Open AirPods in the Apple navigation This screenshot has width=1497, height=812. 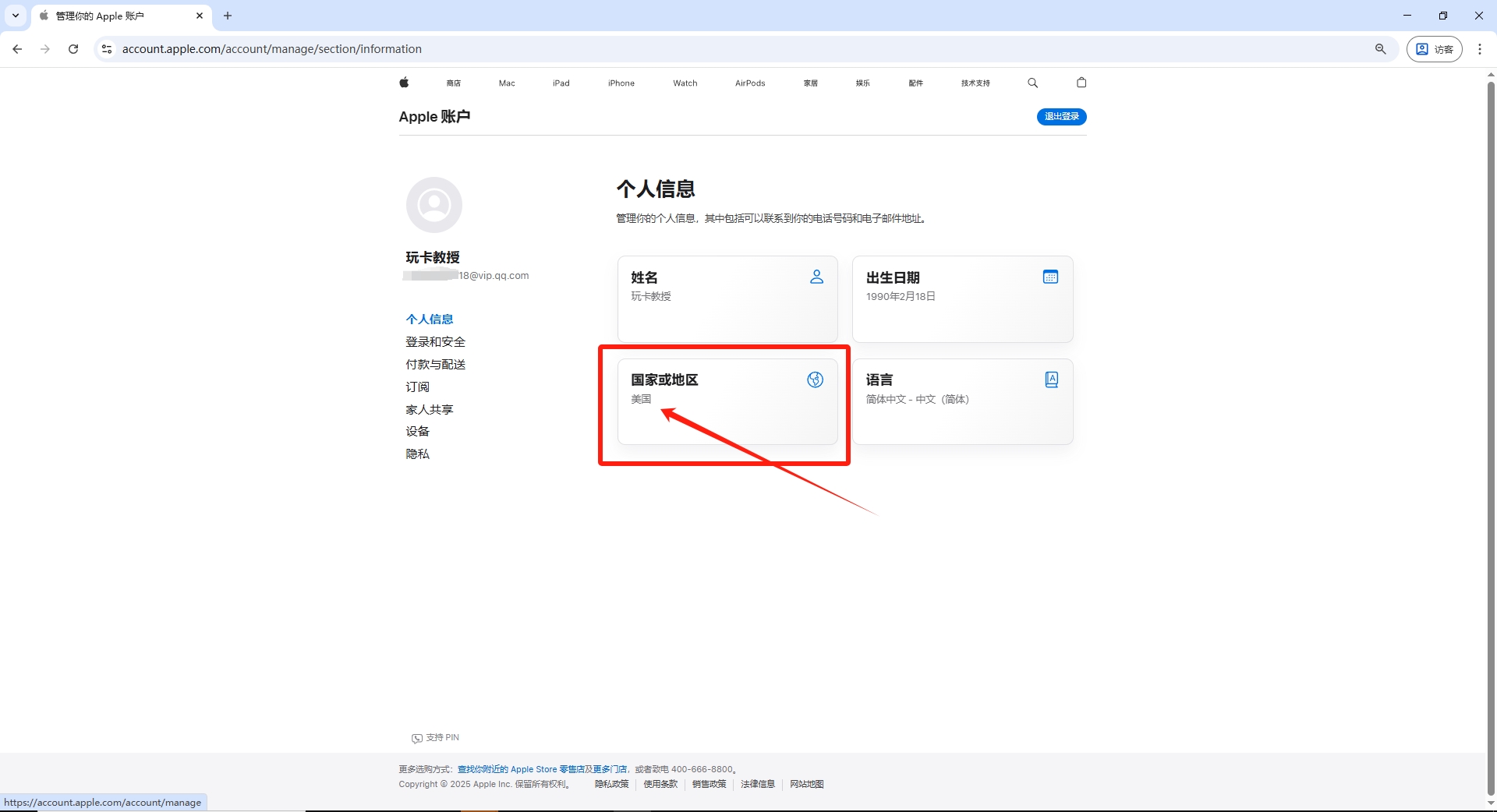pyautogui.click(x=750, y=83)
